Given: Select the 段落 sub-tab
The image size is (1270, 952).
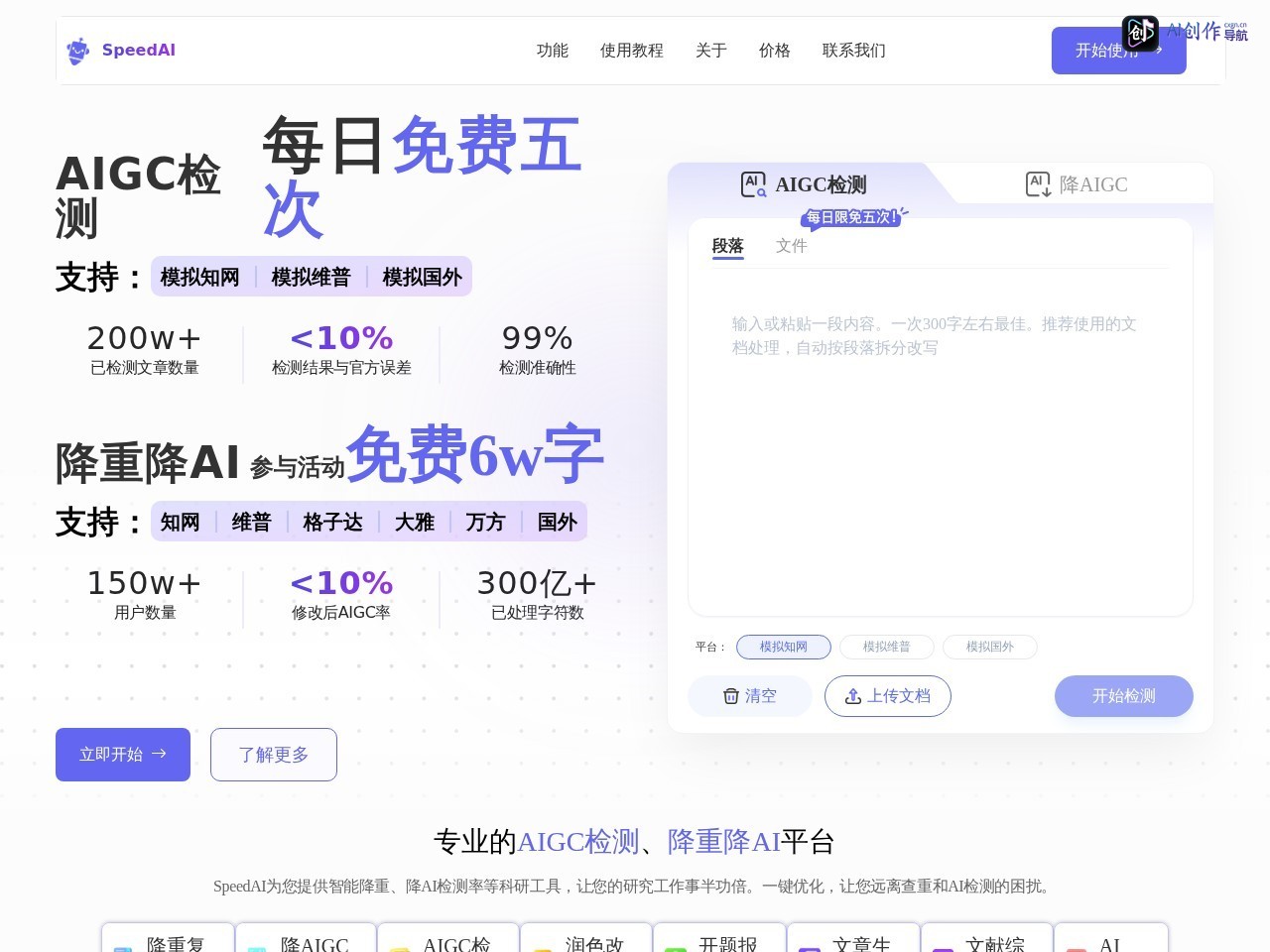Looking at the screenshot, I should click(728, 246).
